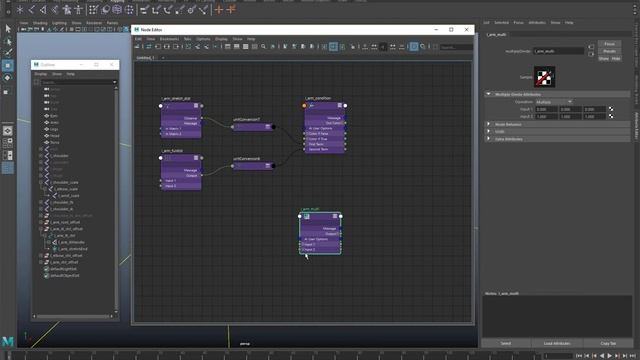Screen dimensions: 640x360
Task: Open the Display menu in Outliner window
Action: 40,74
